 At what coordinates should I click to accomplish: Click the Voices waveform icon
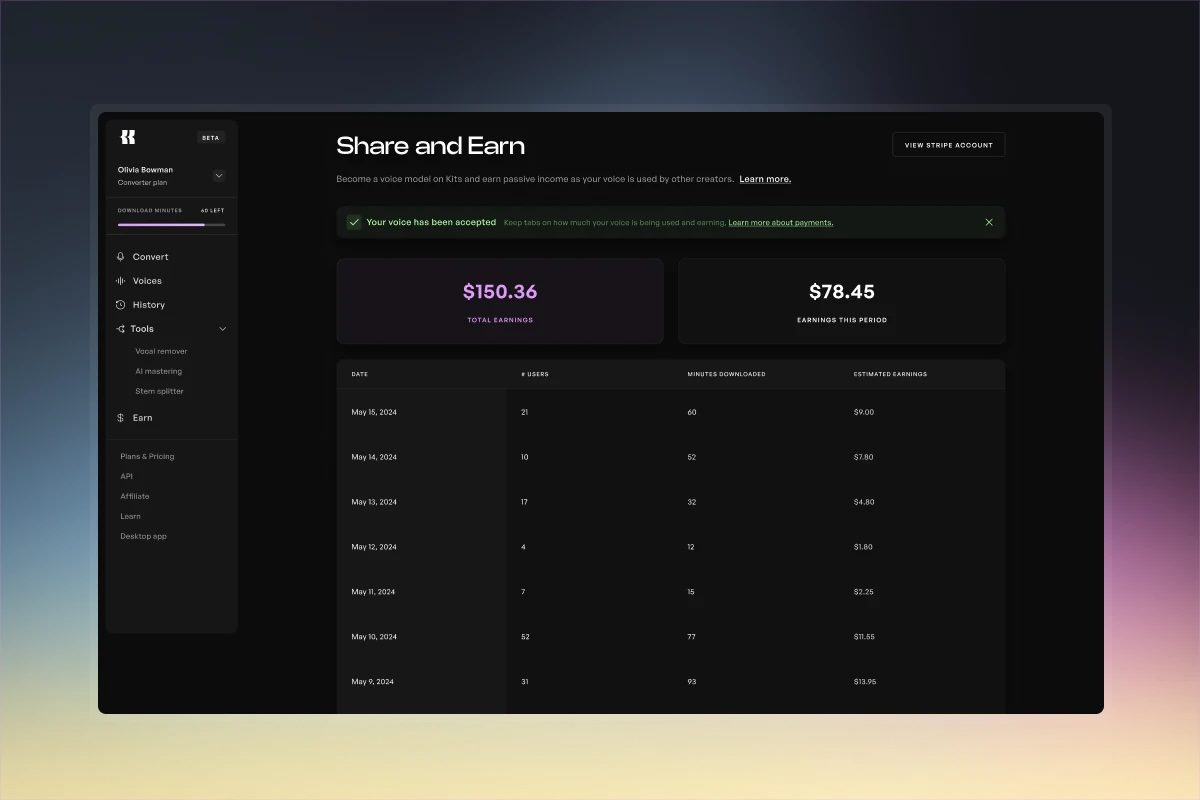point(121,281)
